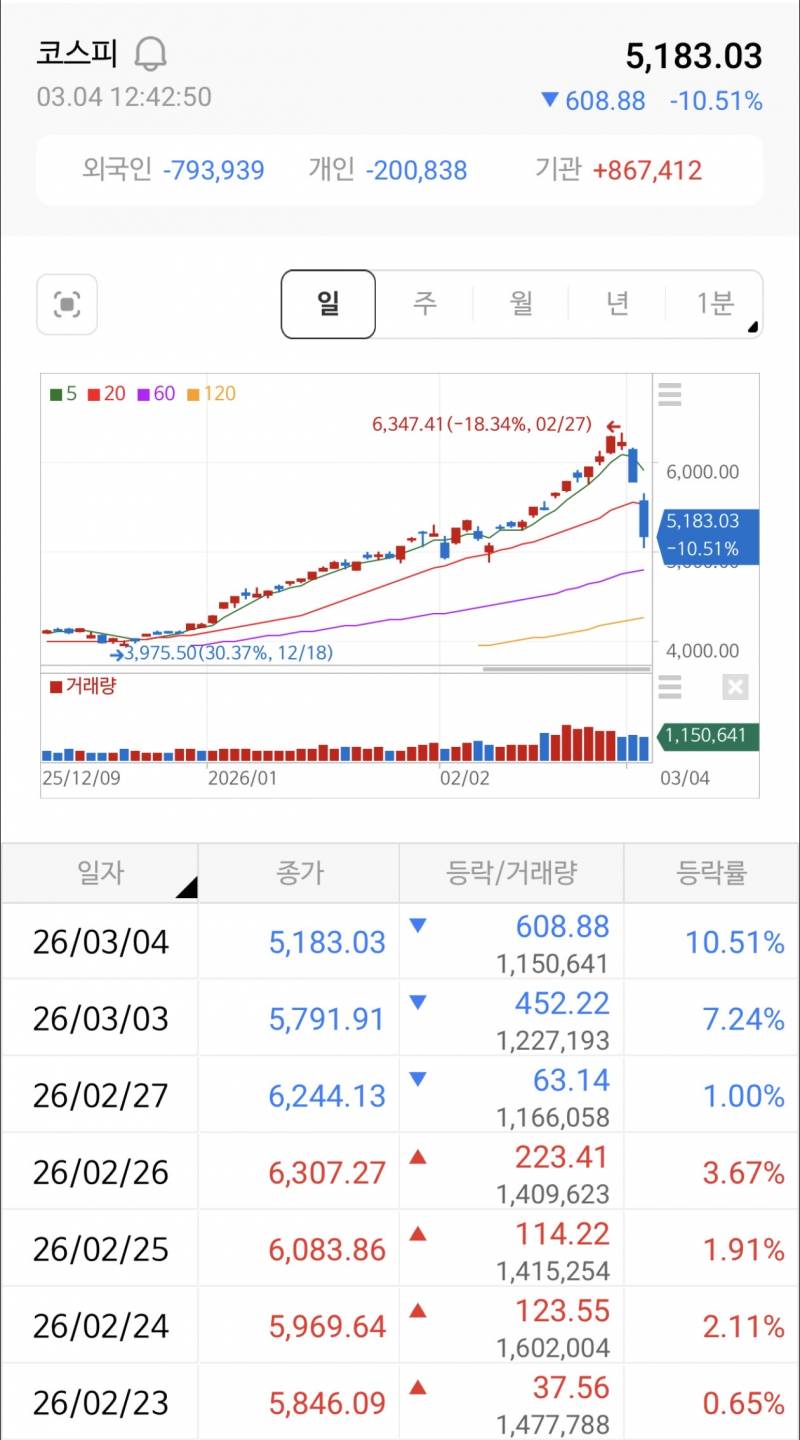The image size is (800, 1440).
Task: Click the change value 223.41
Action: [x=562, y=1157]
